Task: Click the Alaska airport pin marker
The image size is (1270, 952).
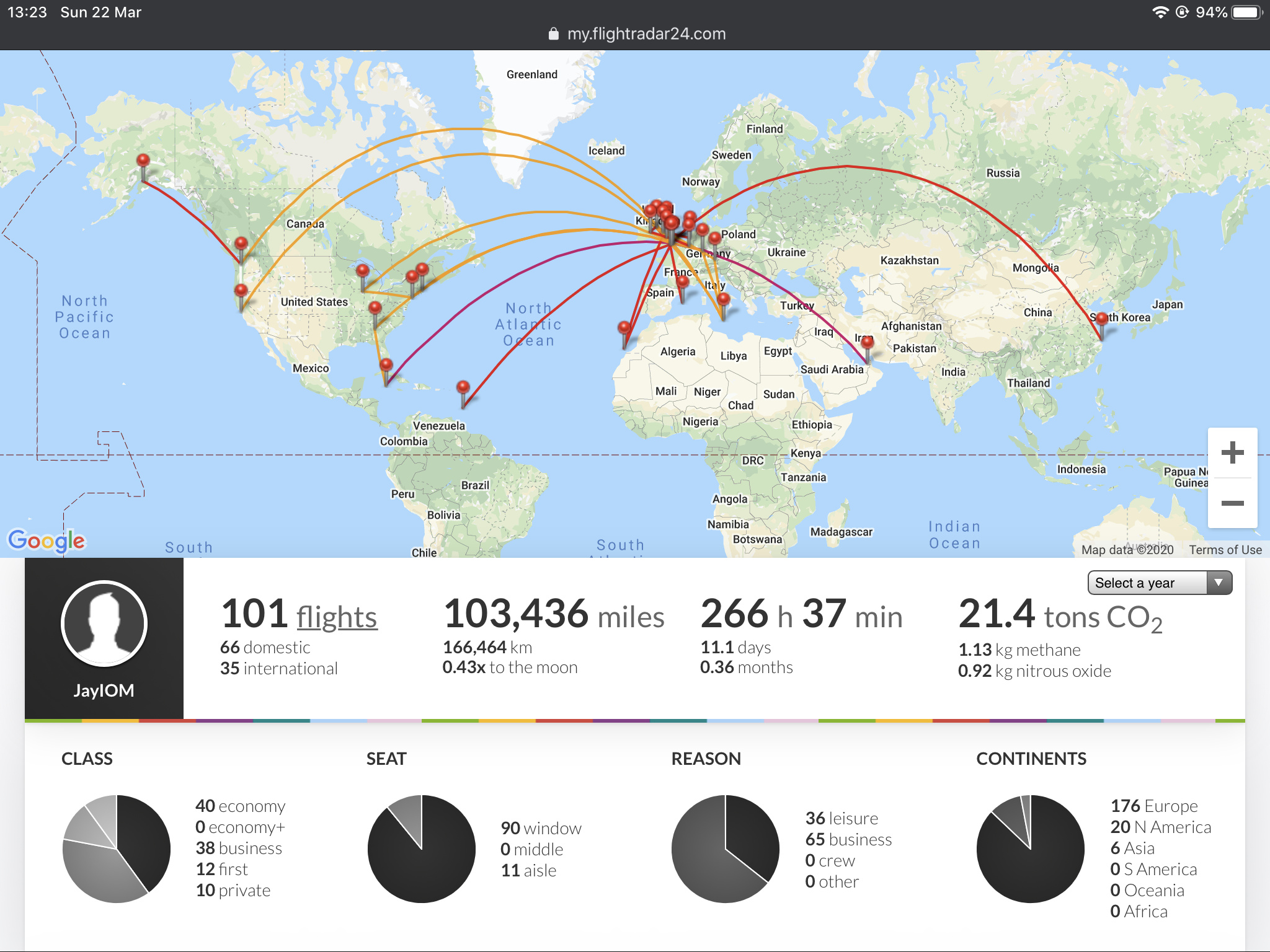Action: 143,161
